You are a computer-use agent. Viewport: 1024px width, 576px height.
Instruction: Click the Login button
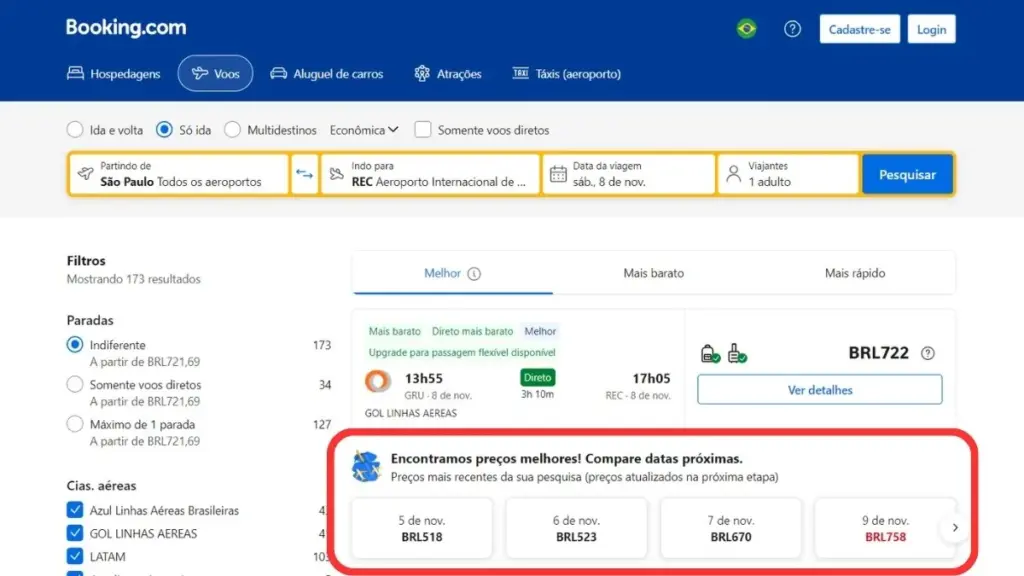coord(931,29)
